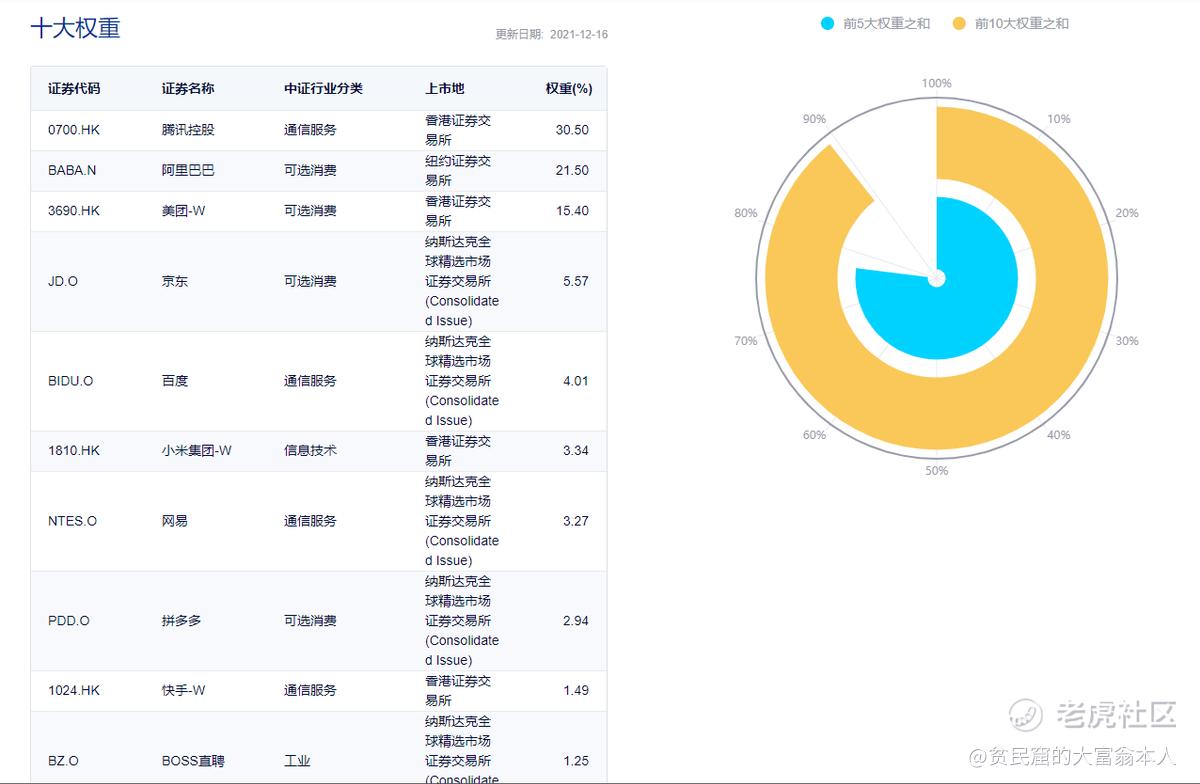Image resolution: width=1200 pixels, height=784 pixels.
Task: Click the BOSS直聘 security name
Action: (194, 761)
